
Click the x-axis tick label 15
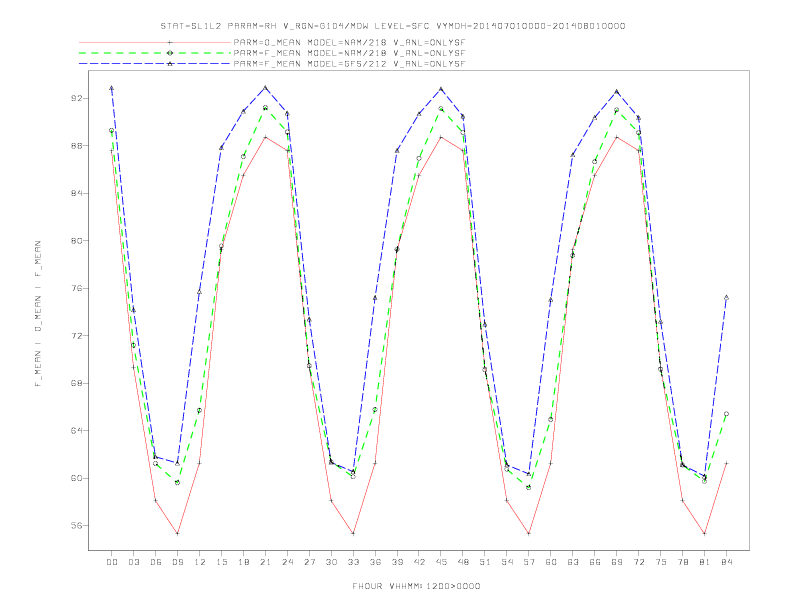click(221, 562)
